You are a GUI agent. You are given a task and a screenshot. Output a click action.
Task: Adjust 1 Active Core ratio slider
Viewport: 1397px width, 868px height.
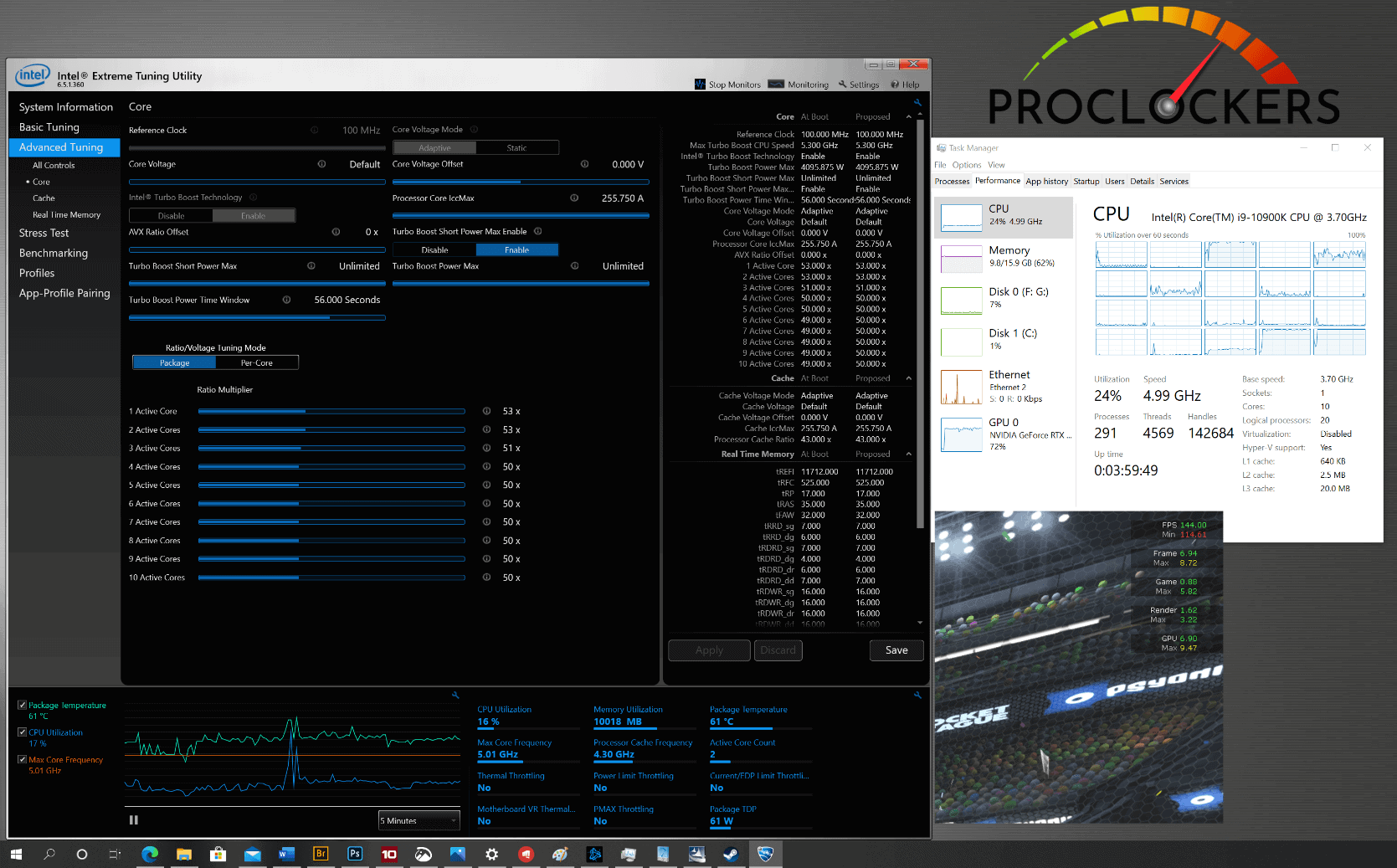pyautogui.click(x=331, y=411)
